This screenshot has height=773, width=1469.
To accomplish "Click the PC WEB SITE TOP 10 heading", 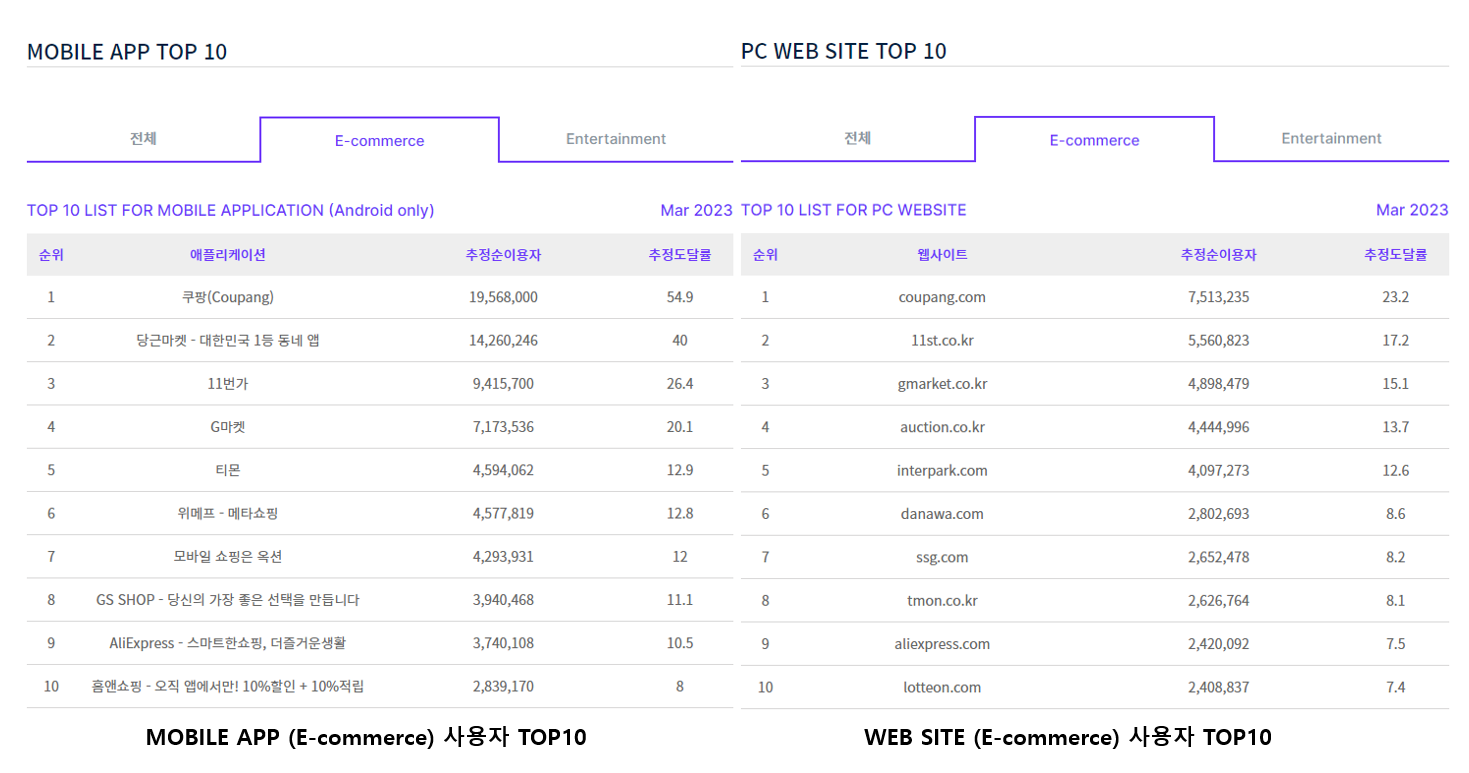I will (844, 51).
